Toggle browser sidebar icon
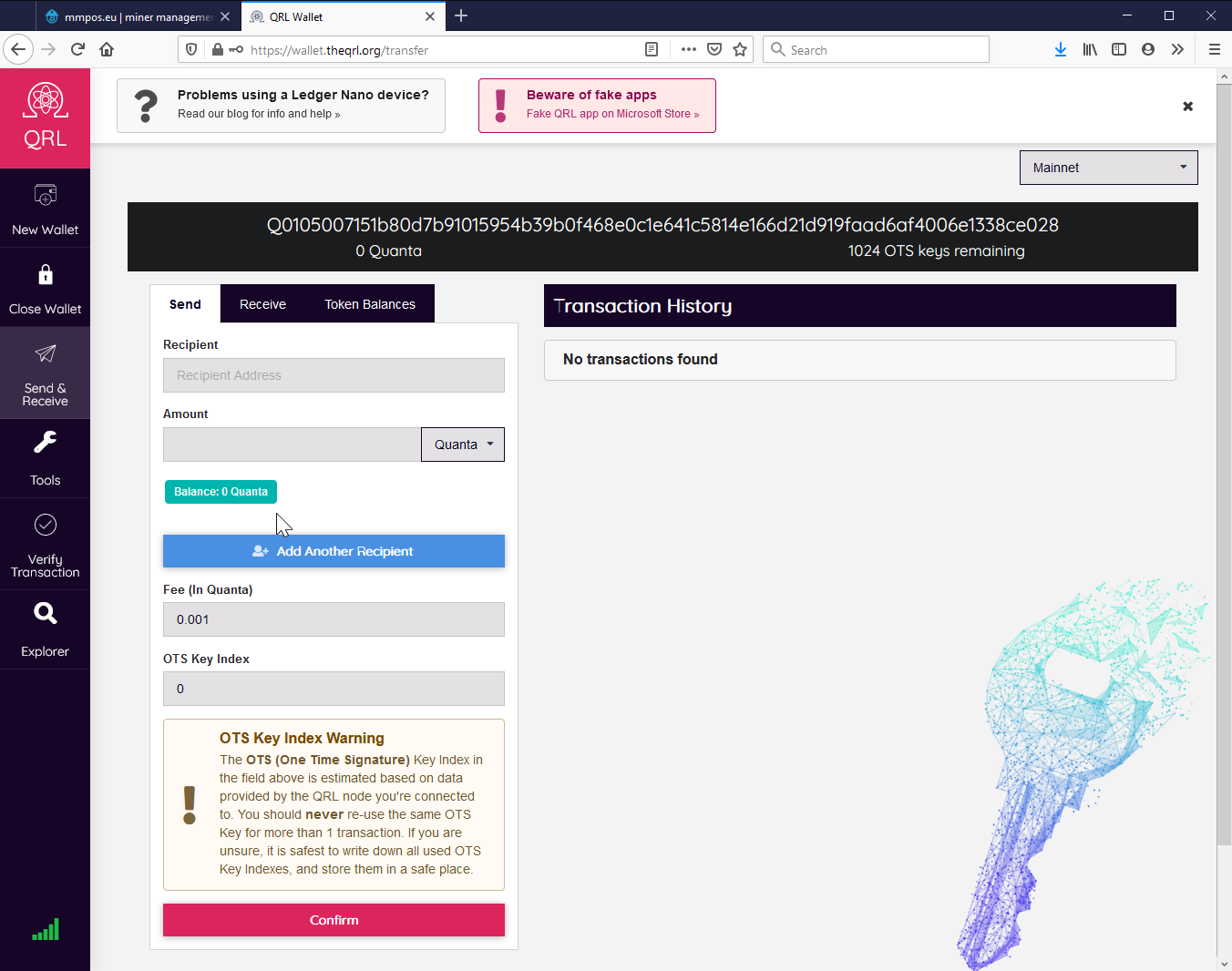The height and width of the screenshot is (971, 1232). [x=1119, y=49]
